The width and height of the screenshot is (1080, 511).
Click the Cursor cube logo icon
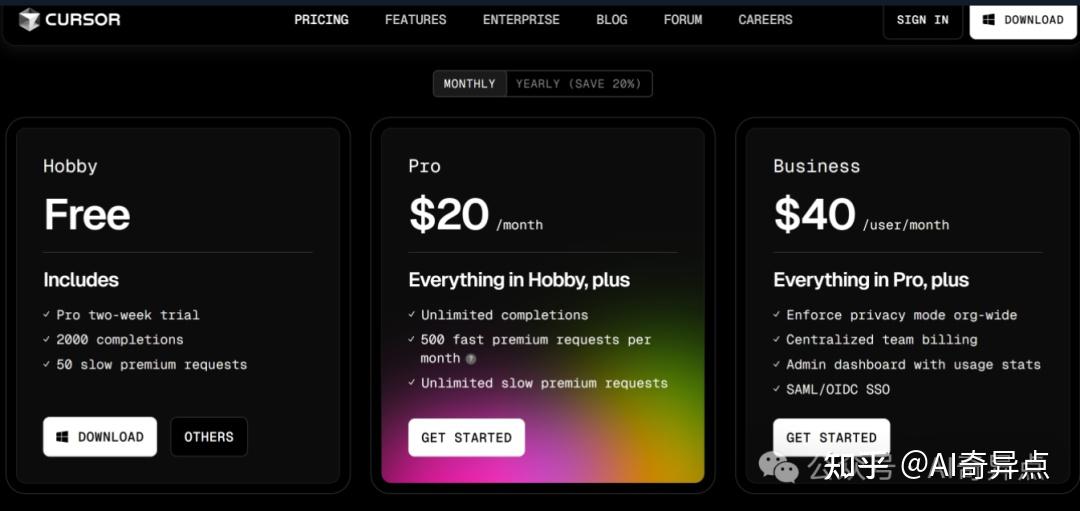[x=29, y=19]
